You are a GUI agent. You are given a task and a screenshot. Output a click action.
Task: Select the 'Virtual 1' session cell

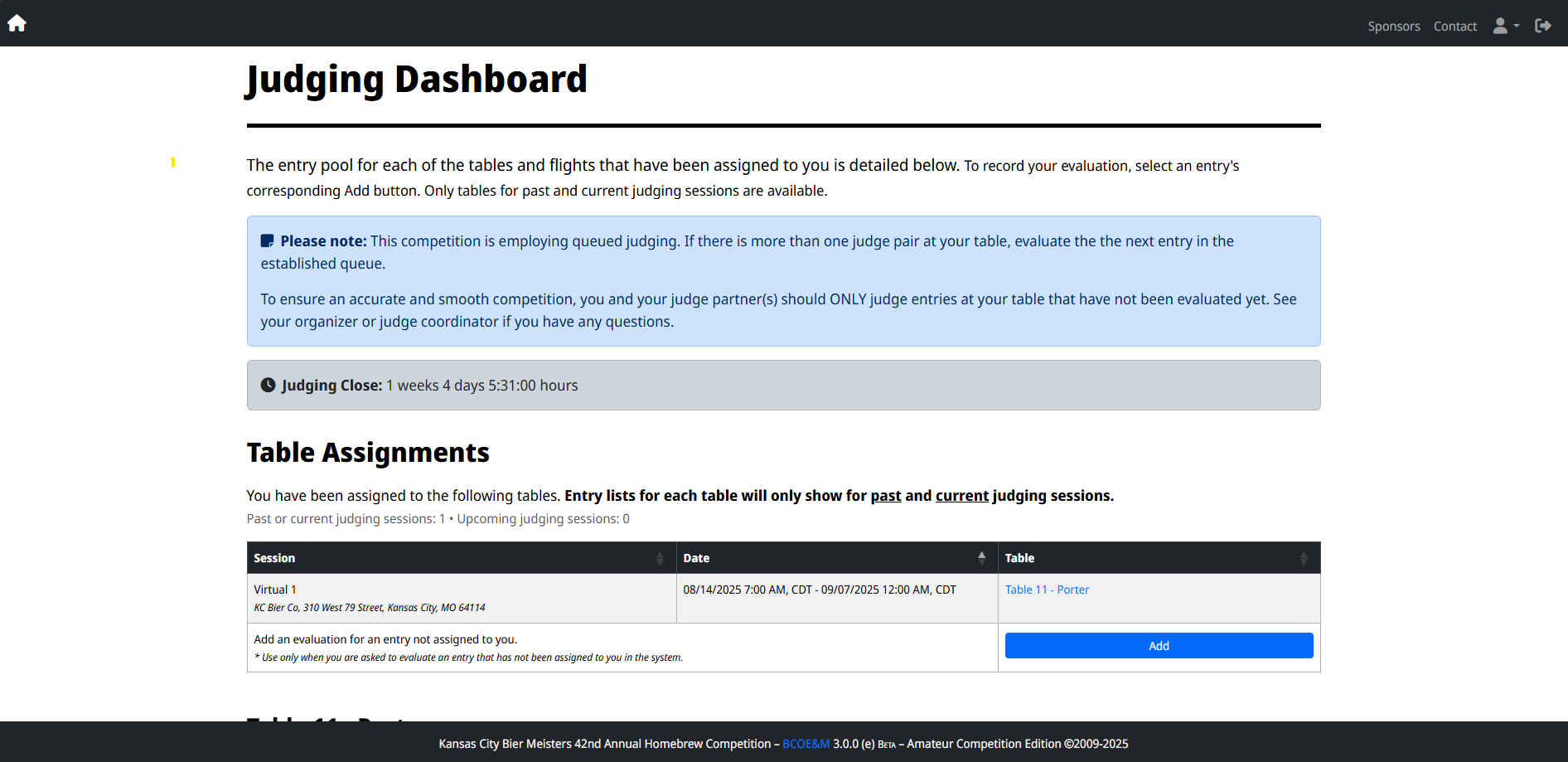[x=275, y=590]
